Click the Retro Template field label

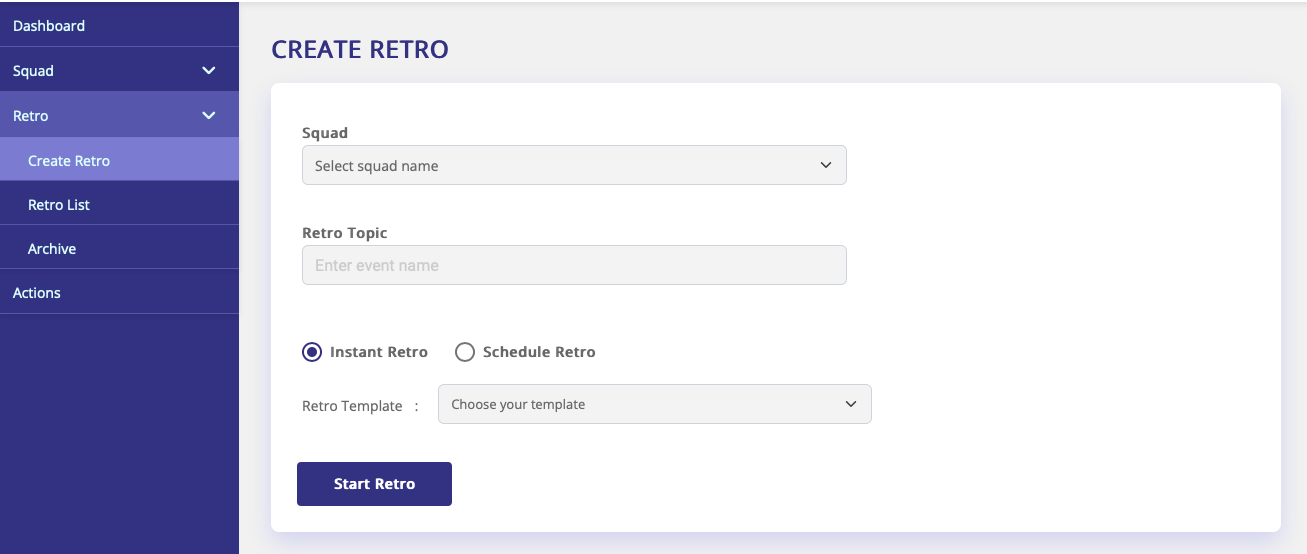click(352, 406)
